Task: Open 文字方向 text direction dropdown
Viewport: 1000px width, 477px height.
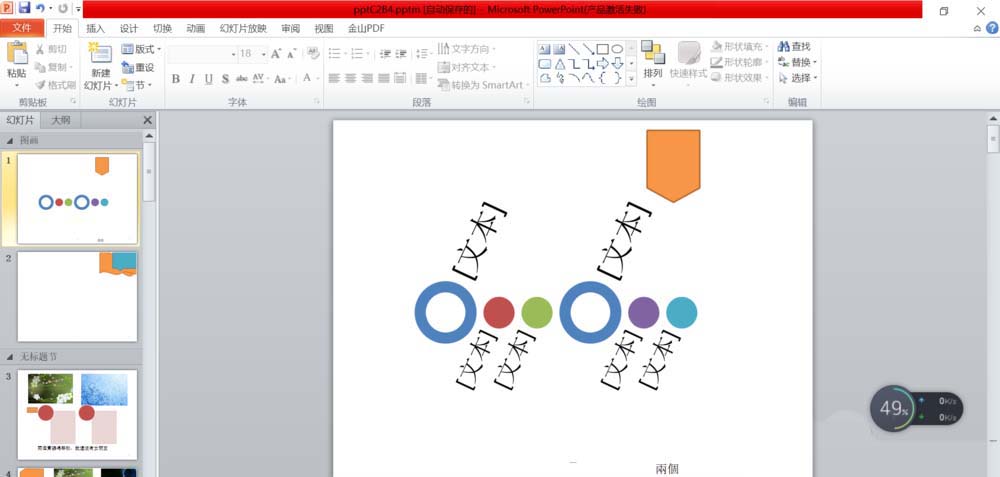Action: [467, 49]
